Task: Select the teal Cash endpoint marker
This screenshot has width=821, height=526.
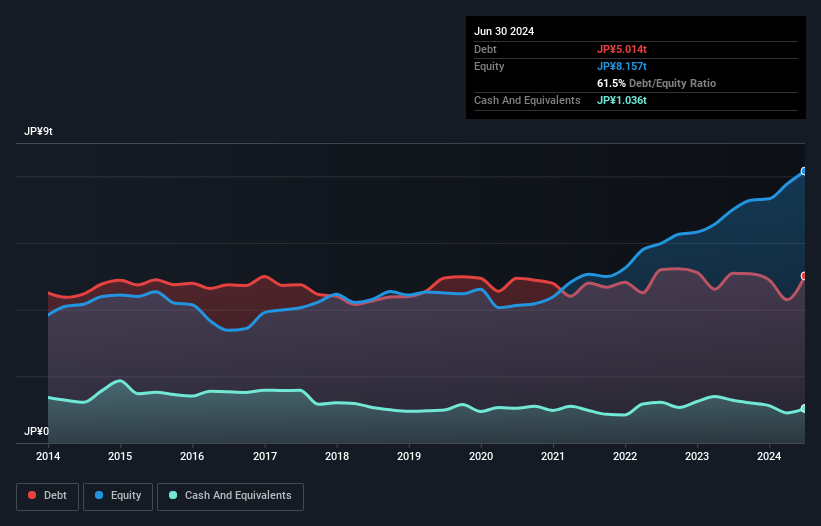Action: click(804, 408)
